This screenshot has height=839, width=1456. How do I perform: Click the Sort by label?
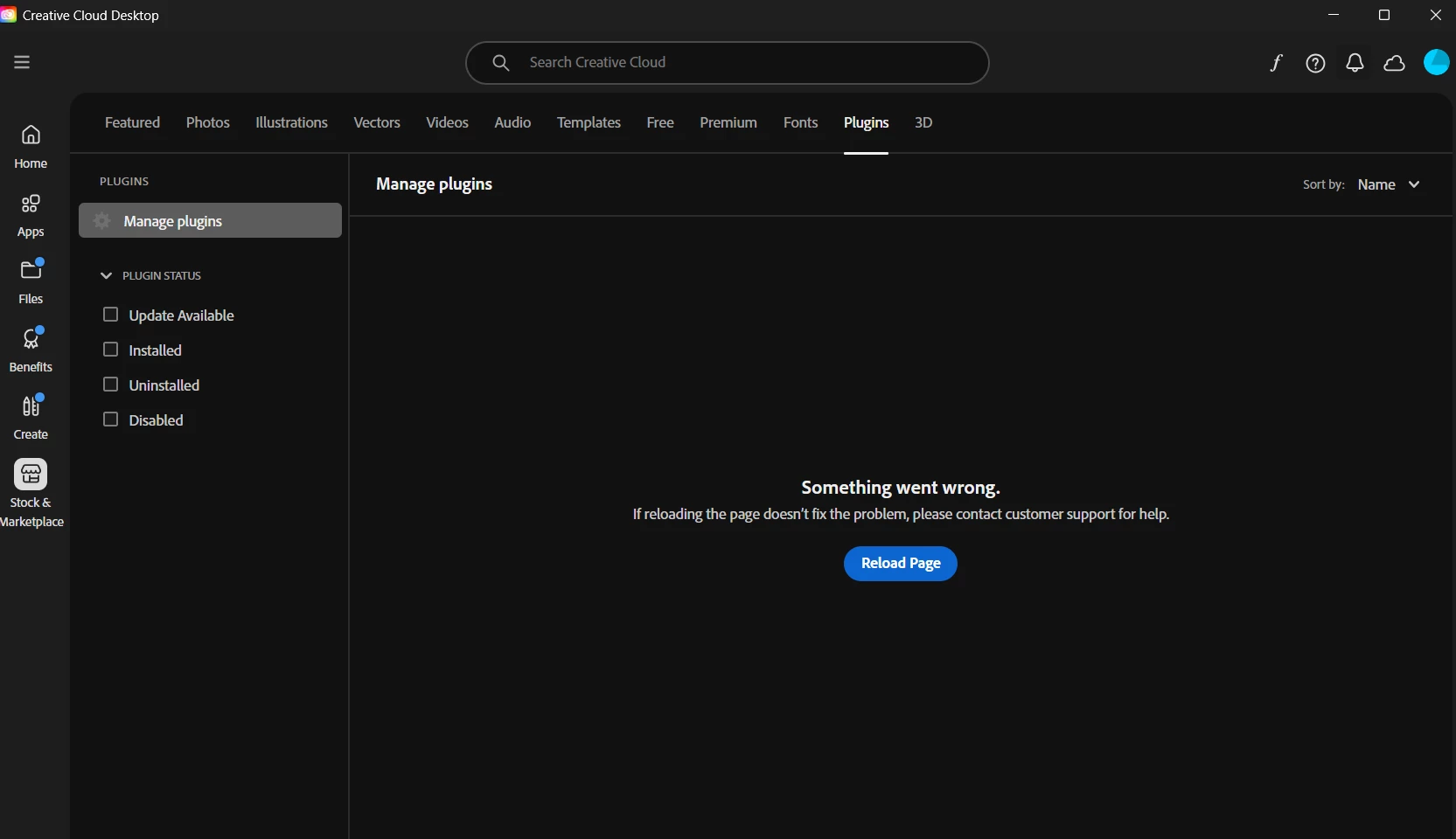click(1324, 184)
